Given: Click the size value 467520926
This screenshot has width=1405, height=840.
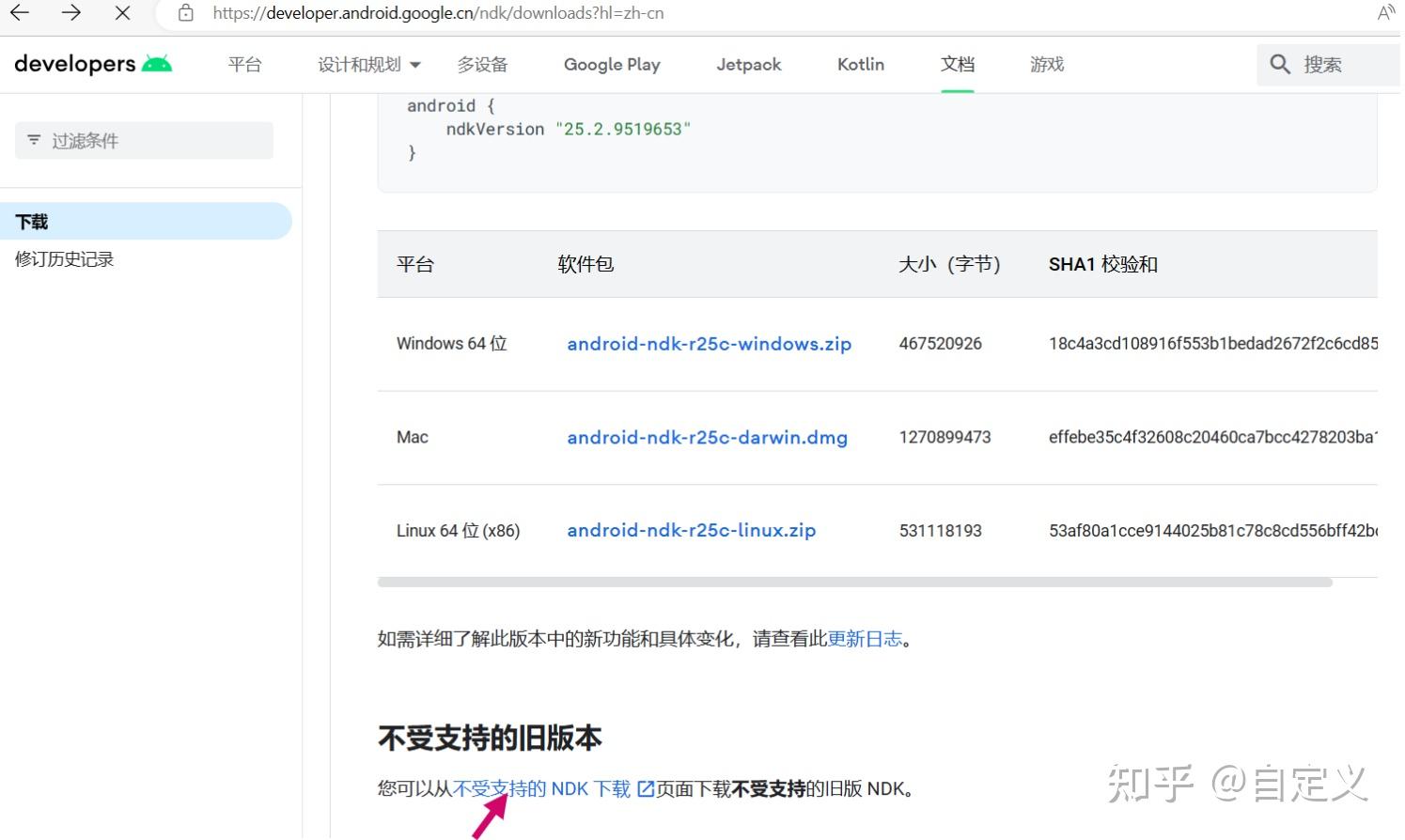Looking at the screenshot, I should pyautogui.click(x=940, y=344).
